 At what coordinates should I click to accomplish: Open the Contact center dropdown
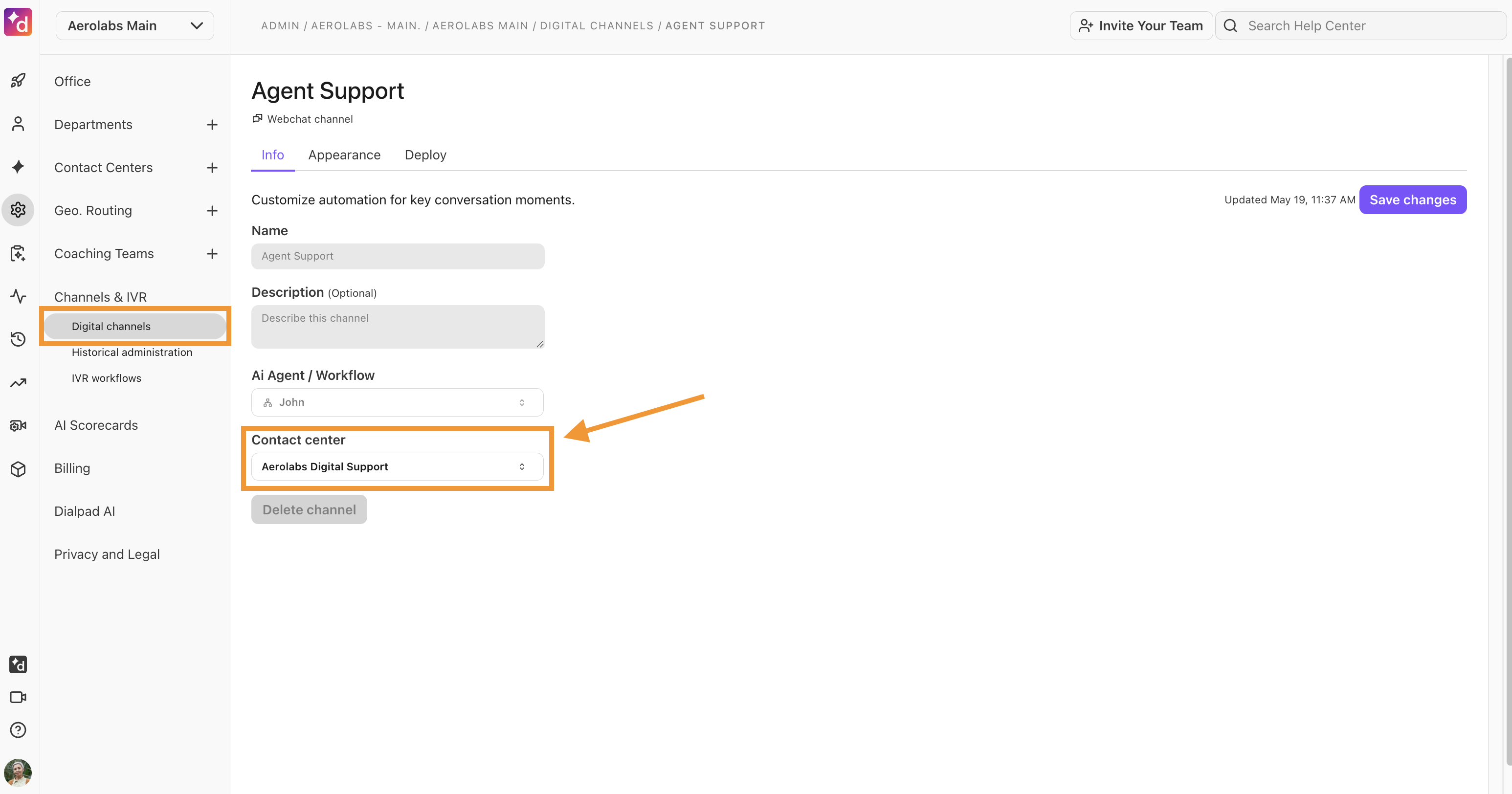tap(398, 466)
